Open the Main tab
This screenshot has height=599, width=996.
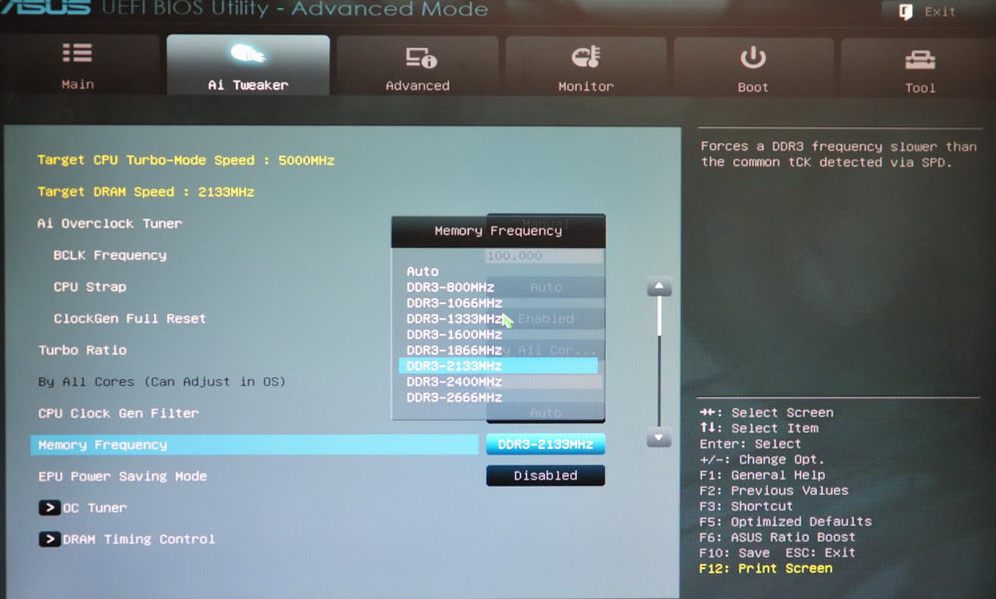pyautogui.click(x=79, y=65)
